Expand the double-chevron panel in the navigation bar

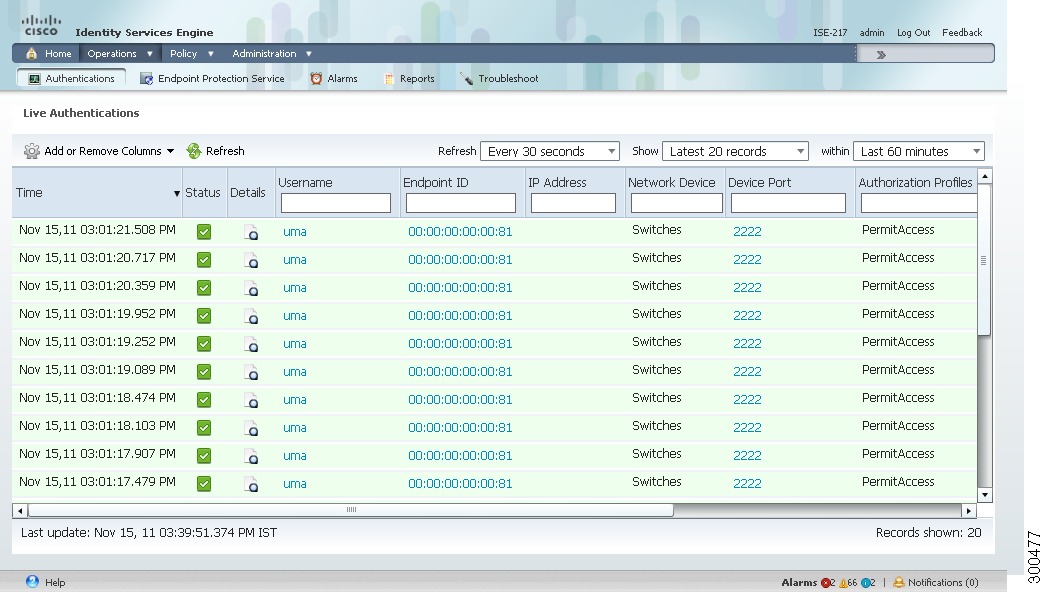pos(881,55)
